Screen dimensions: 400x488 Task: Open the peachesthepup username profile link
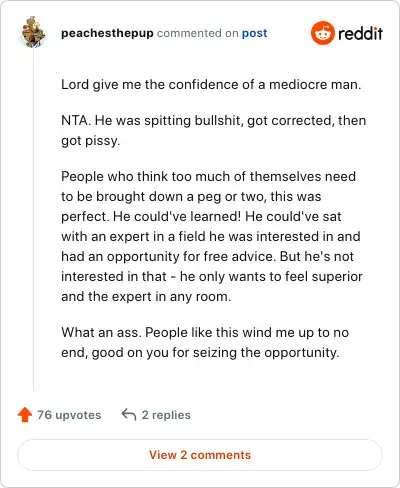coord(107,33)
